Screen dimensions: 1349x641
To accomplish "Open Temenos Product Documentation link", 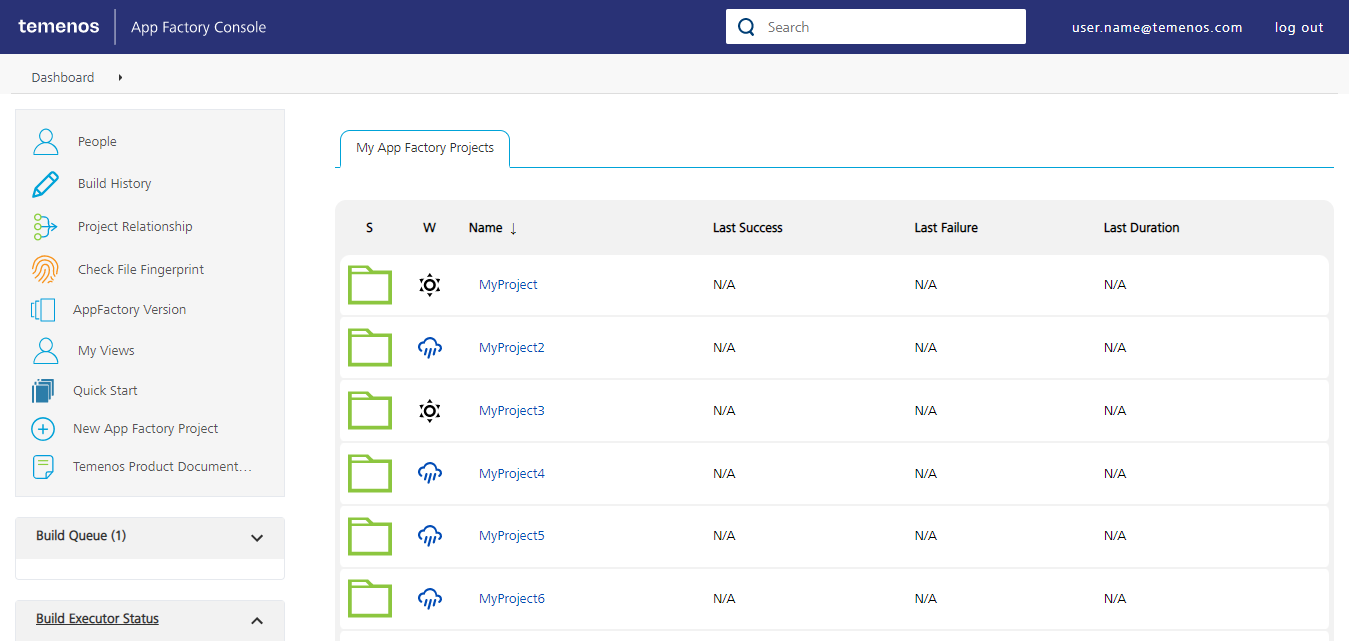I will coord(162,467).
